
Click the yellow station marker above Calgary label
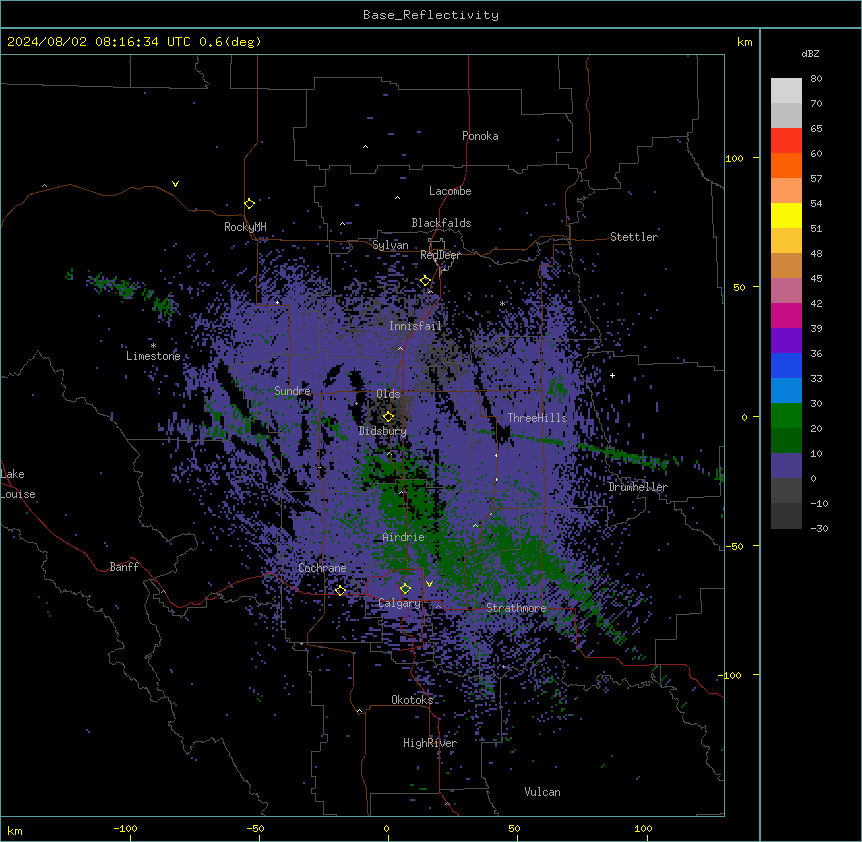coord(405,589)
